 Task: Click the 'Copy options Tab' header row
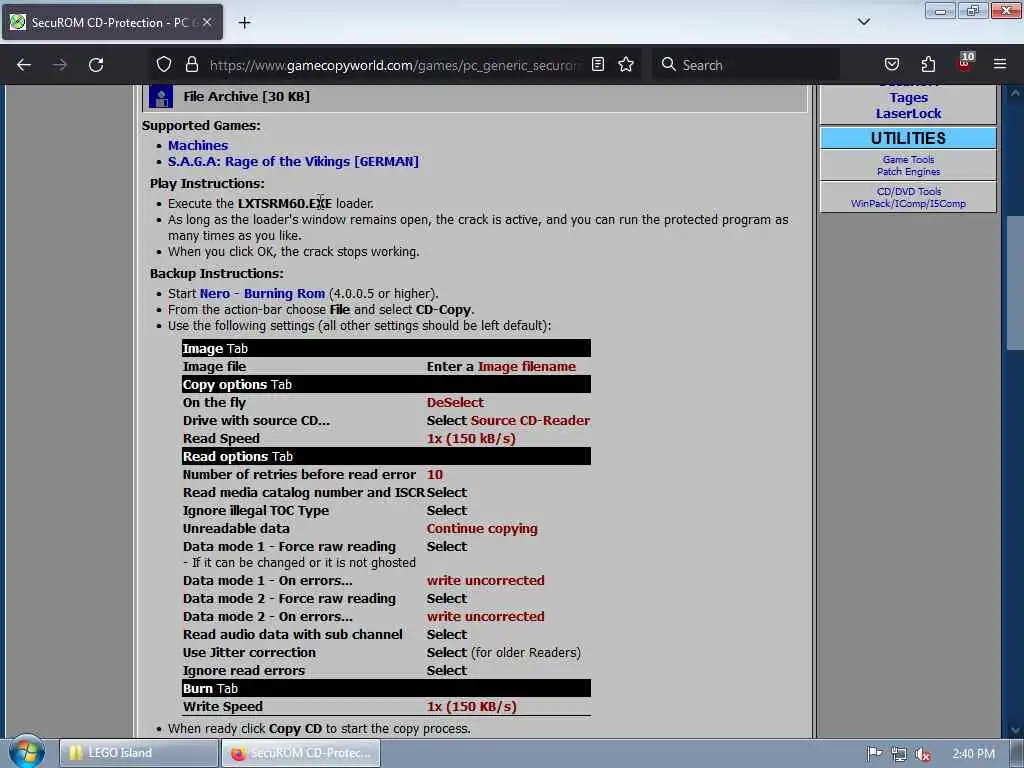pyautogui.click(x=386, y=384)
